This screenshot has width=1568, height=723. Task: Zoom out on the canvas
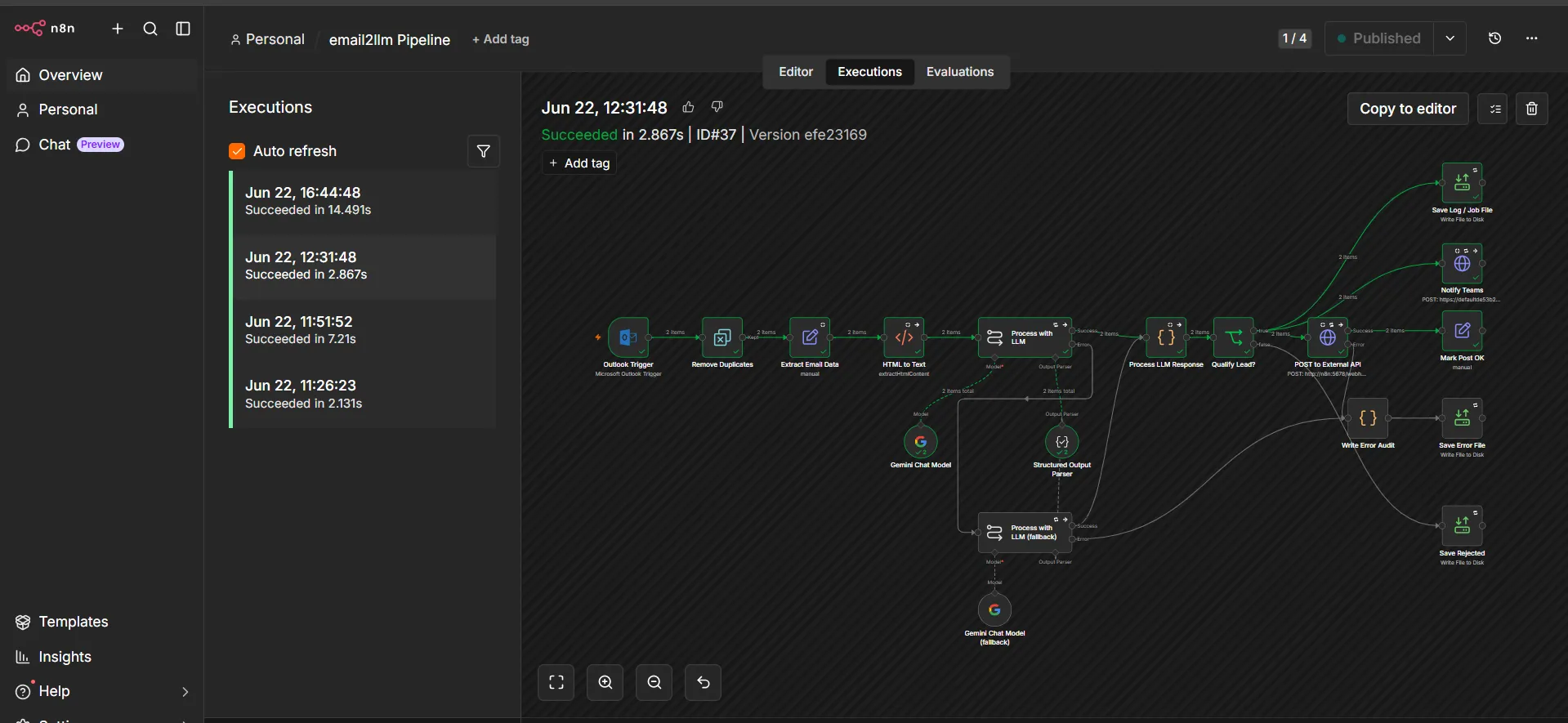654,682
